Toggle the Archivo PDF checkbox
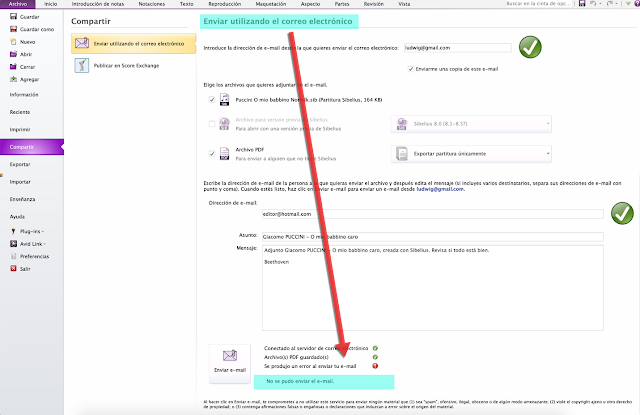The width and height of the screenshot is (640, 415). [x=212, y=154]
